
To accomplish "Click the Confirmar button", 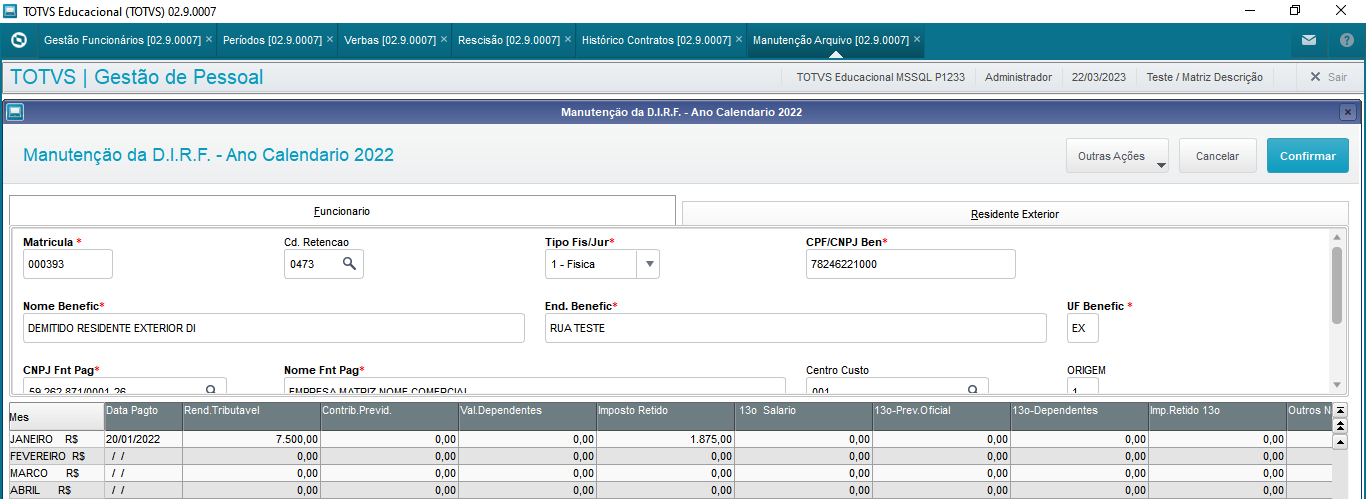I will pos(1308,156).
